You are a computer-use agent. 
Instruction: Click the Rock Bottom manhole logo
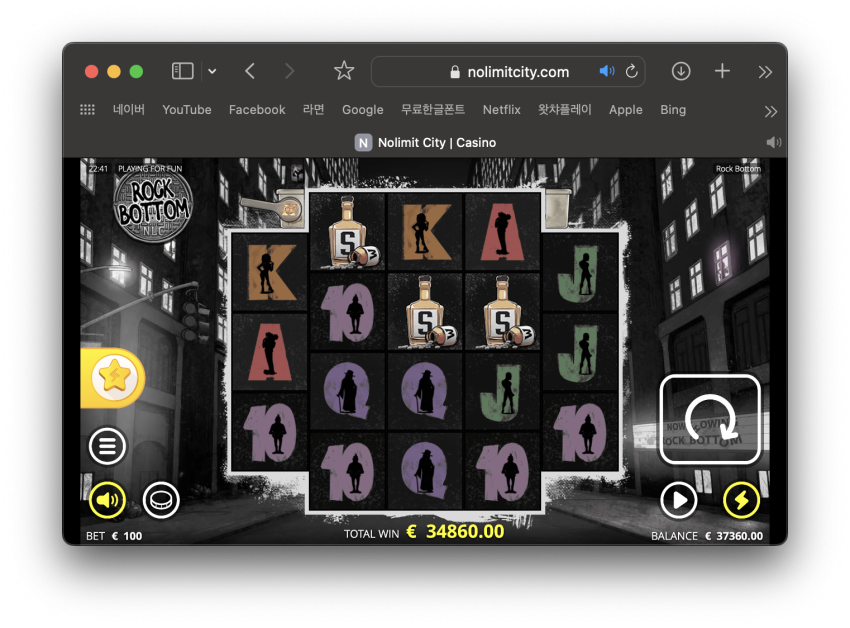153,207
